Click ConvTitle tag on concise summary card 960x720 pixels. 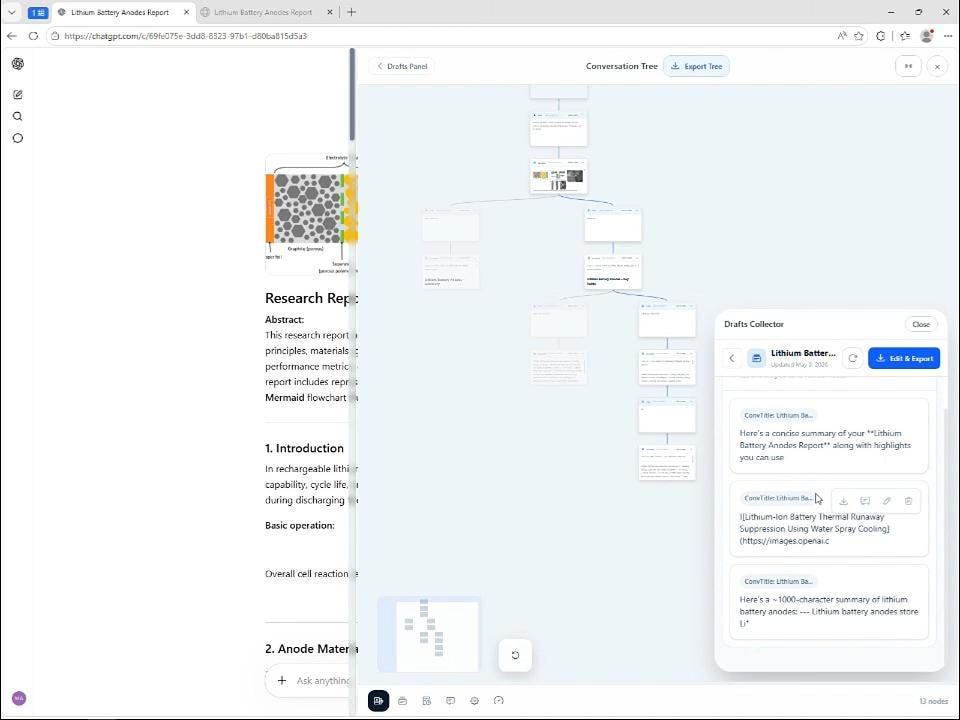point(778,415)
